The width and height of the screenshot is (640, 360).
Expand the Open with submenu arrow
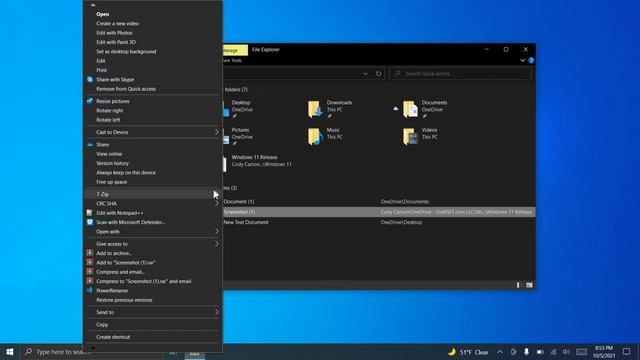click(216, 231)
